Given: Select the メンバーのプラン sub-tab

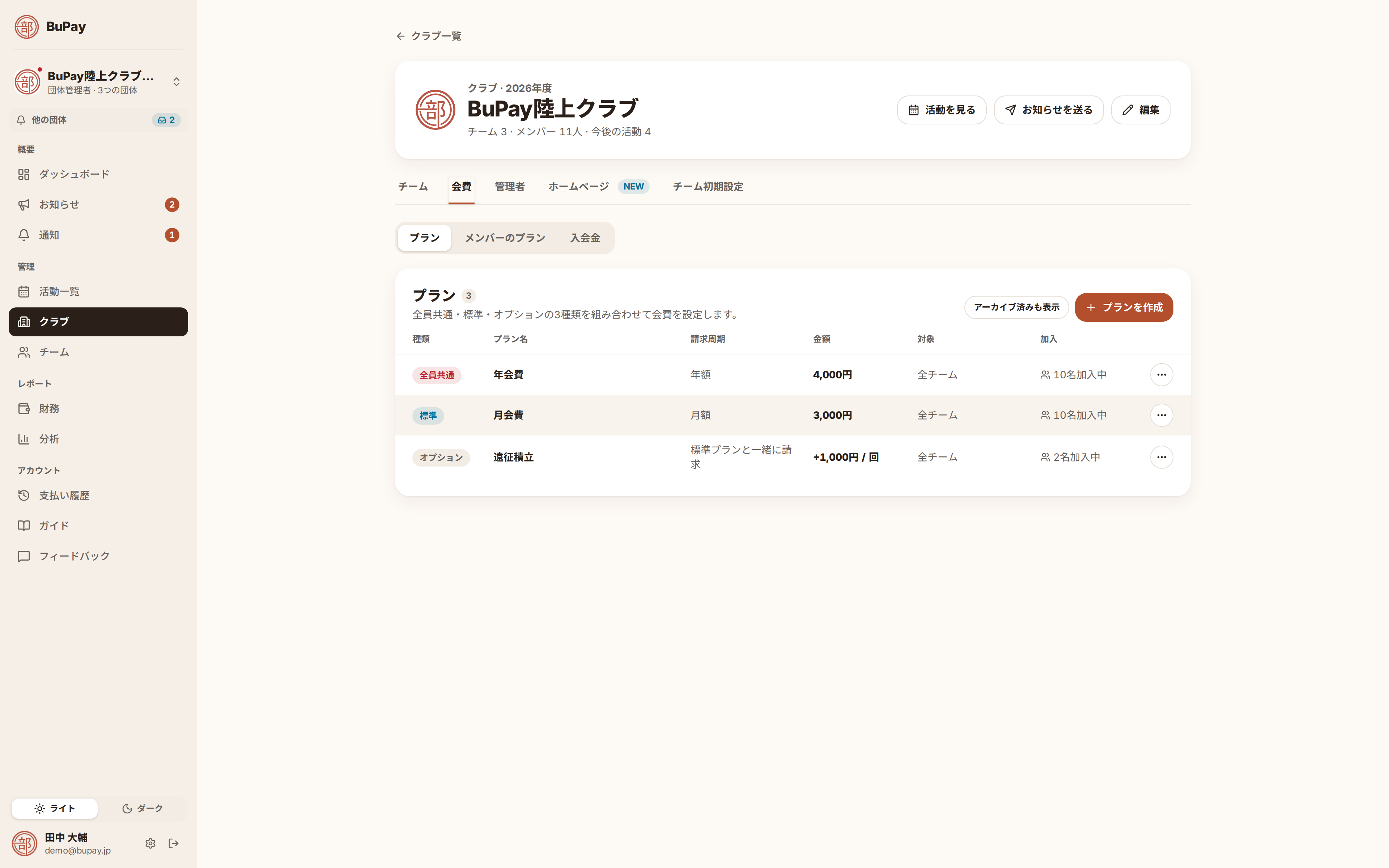Looking at the screenshot, I should tap(505, 238).
